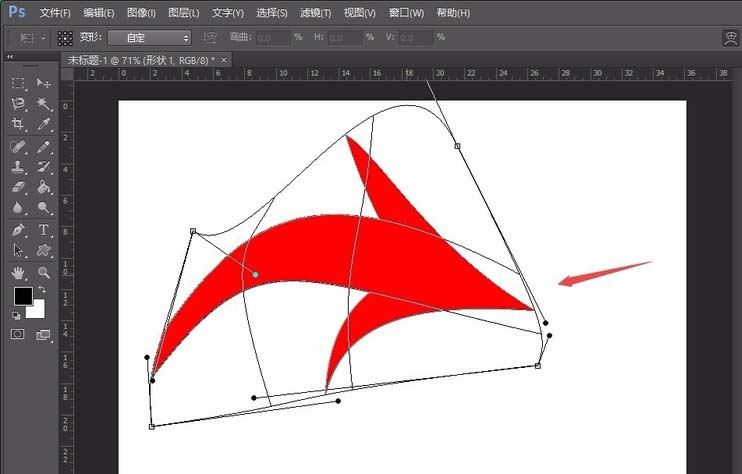
Task: Select the History Brush tool
Action: coord(44,167)
